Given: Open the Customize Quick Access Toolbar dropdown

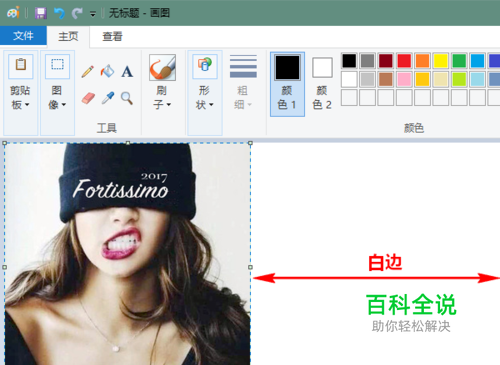Looking at the screenshot, I should 93,14.
